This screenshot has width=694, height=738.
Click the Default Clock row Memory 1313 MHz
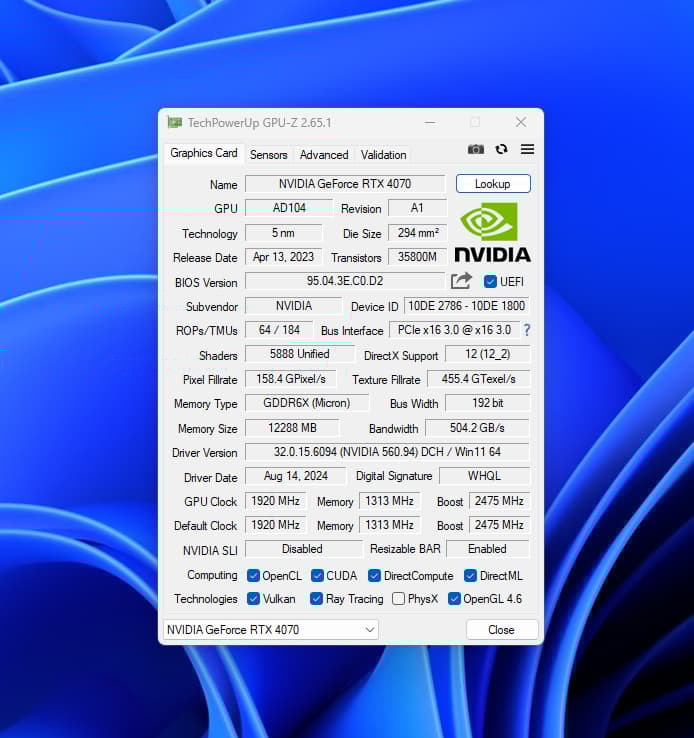click(389, 525)
